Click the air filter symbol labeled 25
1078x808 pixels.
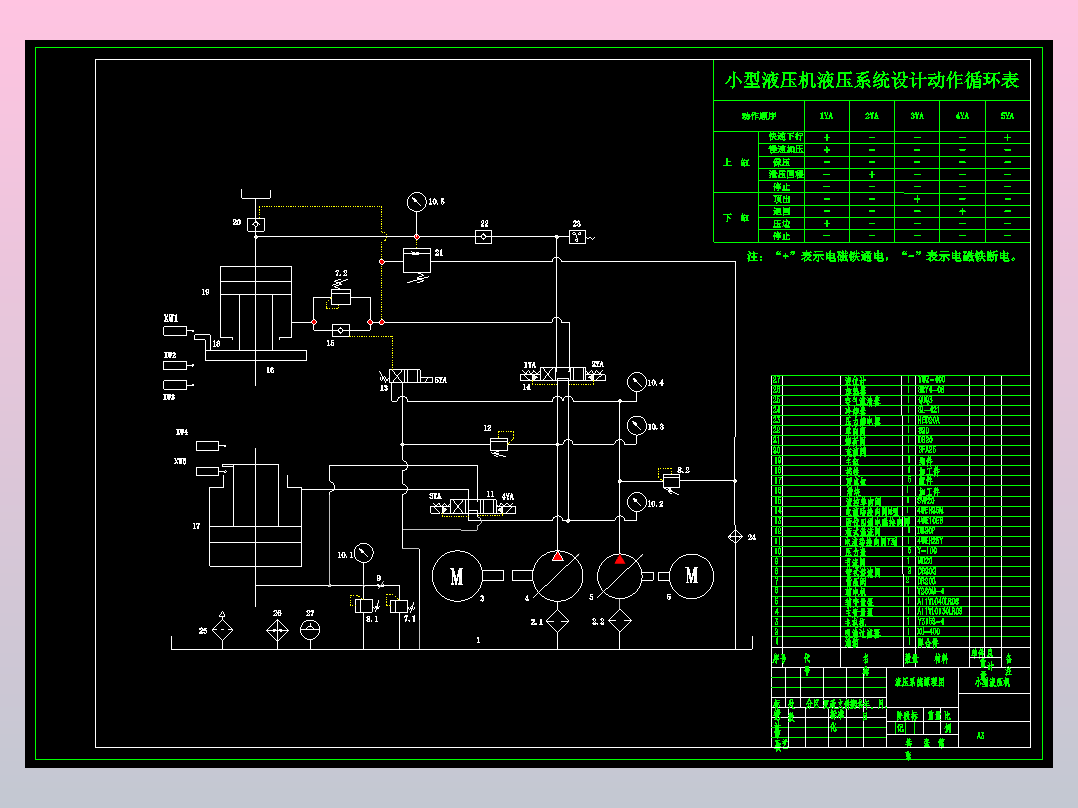222,629
